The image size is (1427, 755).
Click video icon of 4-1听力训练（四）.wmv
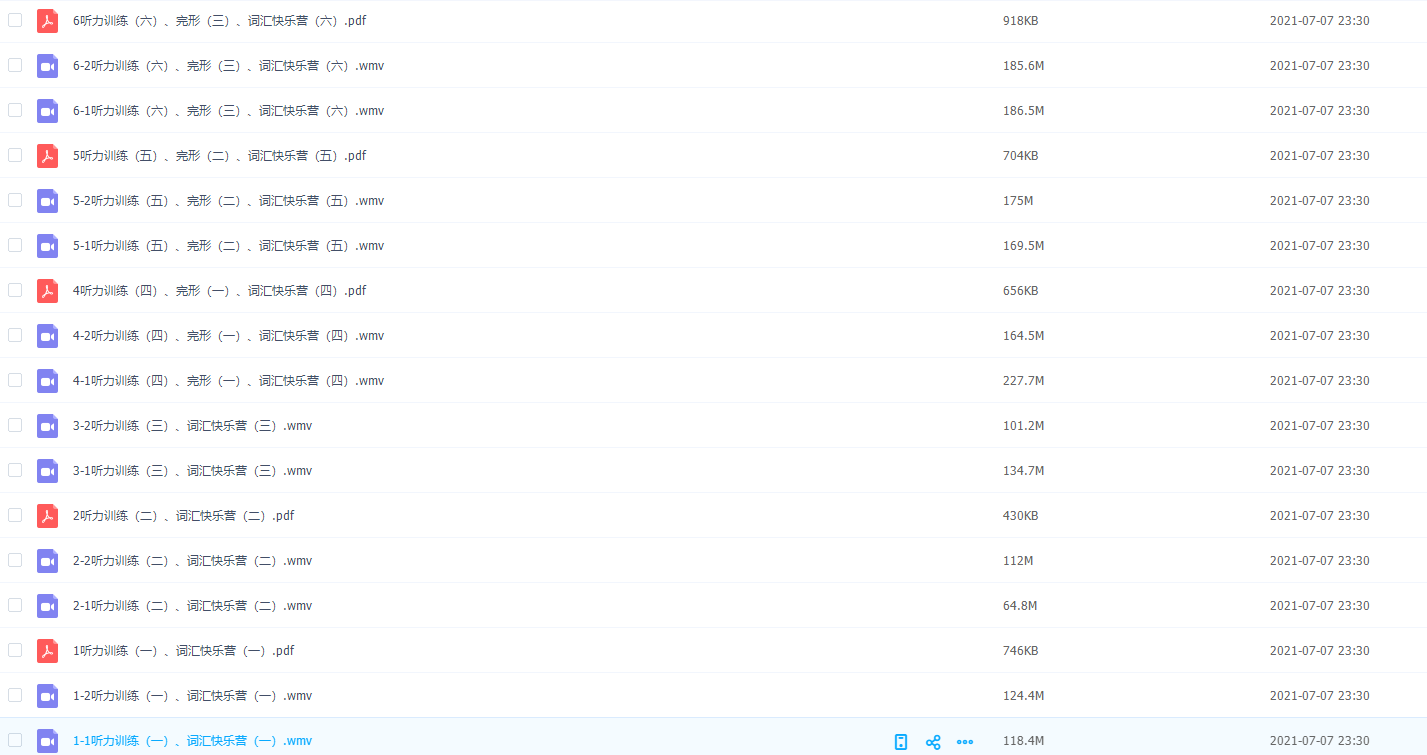click(x=47, y=381)
